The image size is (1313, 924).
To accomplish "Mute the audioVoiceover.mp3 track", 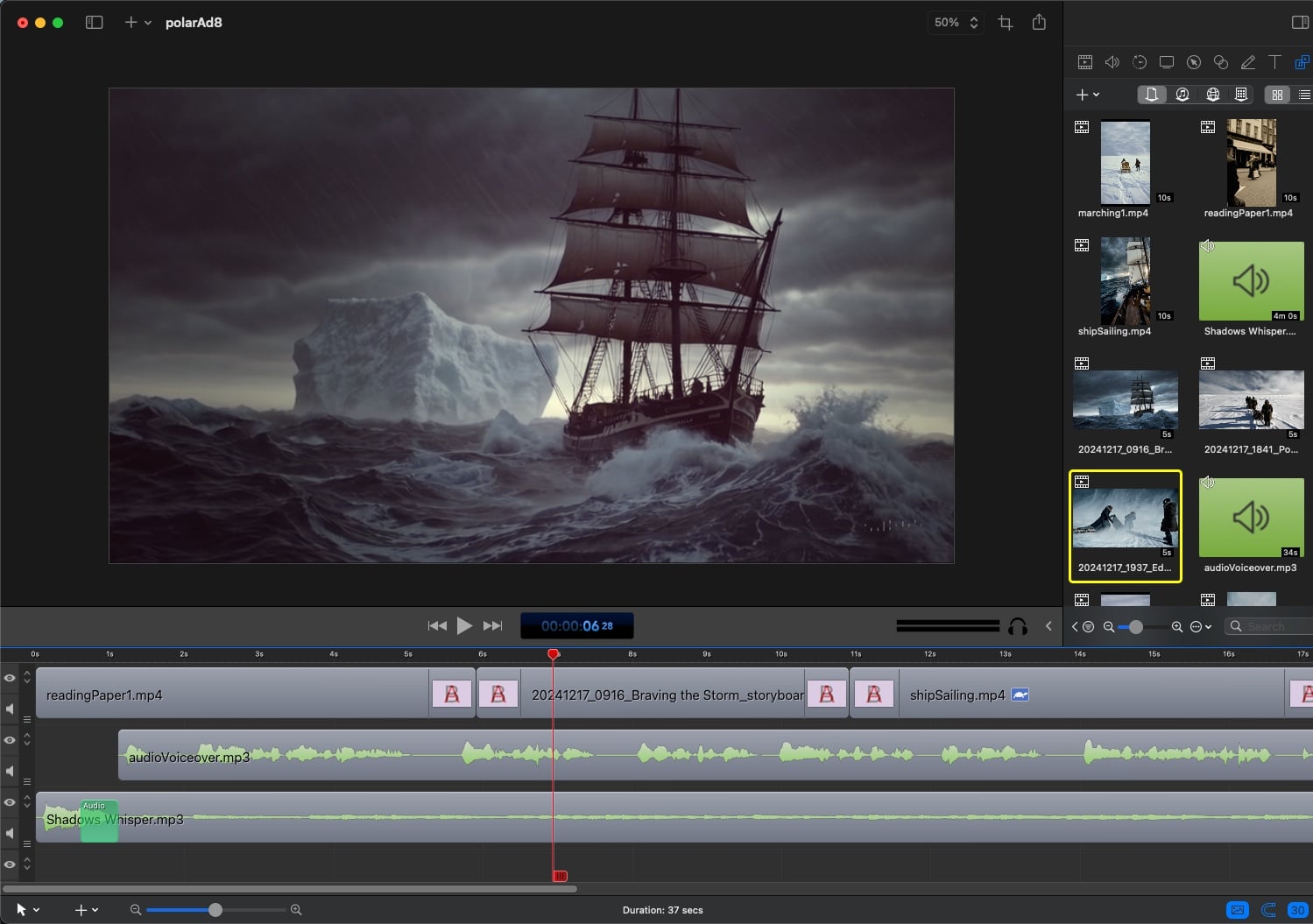I will (x=10, y=771).
